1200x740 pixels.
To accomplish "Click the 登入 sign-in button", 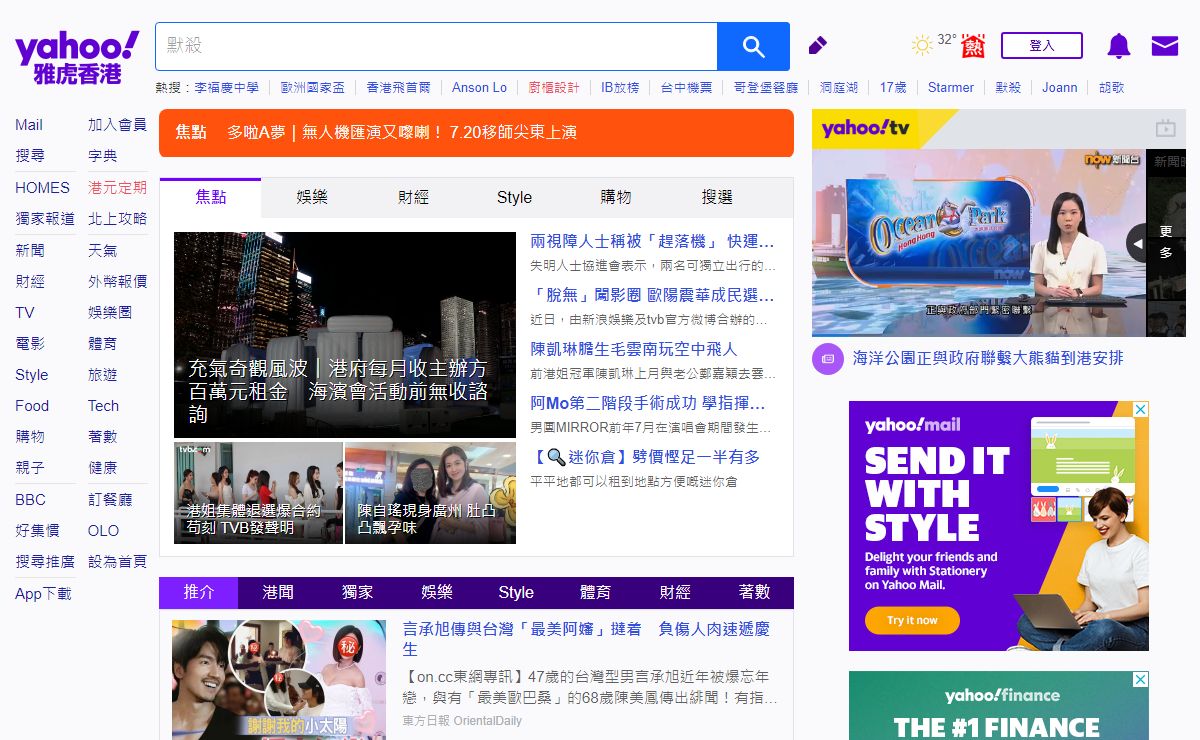I will click(x=1041, y=46).
